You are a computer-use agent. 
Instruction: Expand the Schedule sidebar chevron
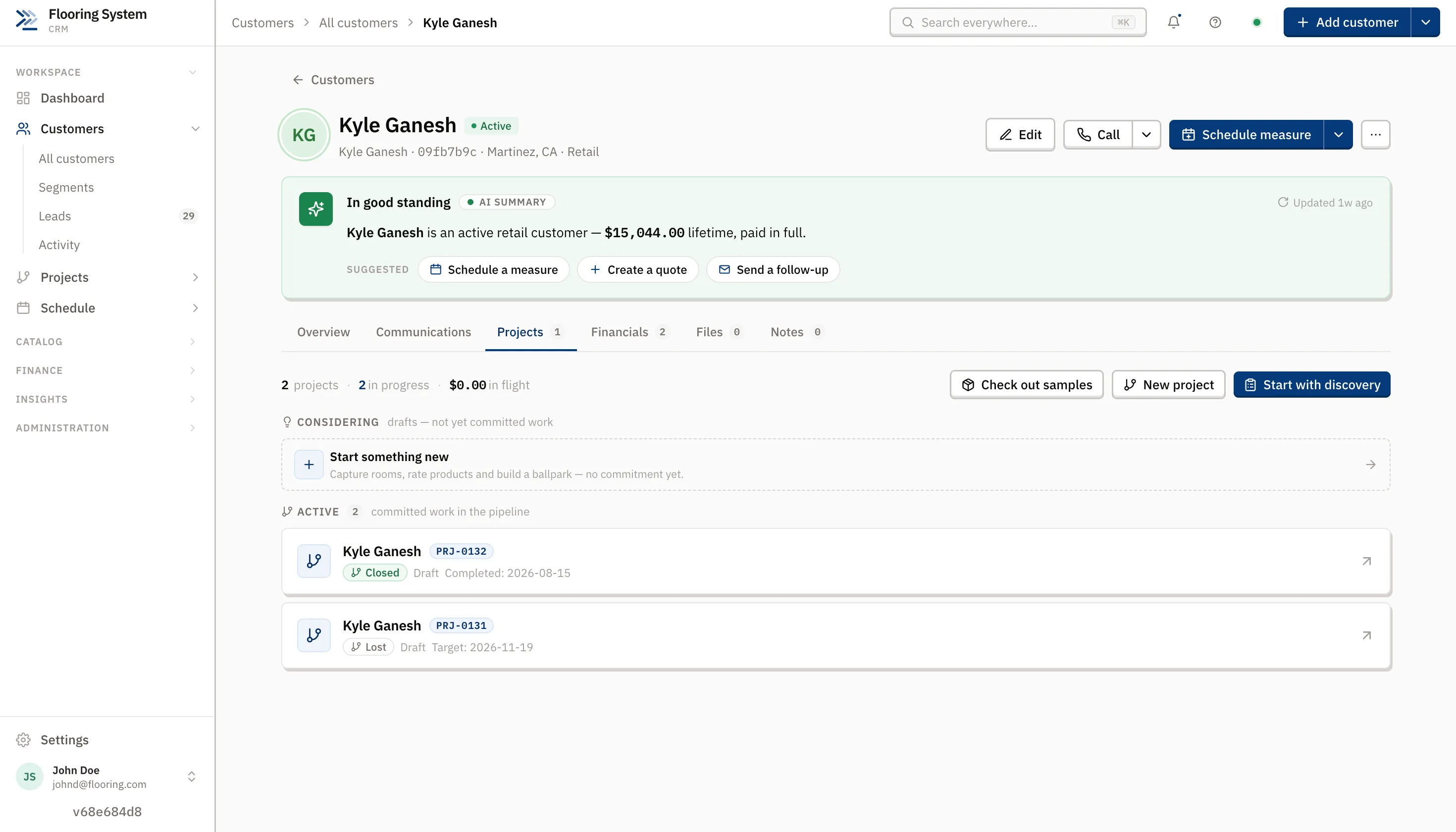(x=196, y=308)
